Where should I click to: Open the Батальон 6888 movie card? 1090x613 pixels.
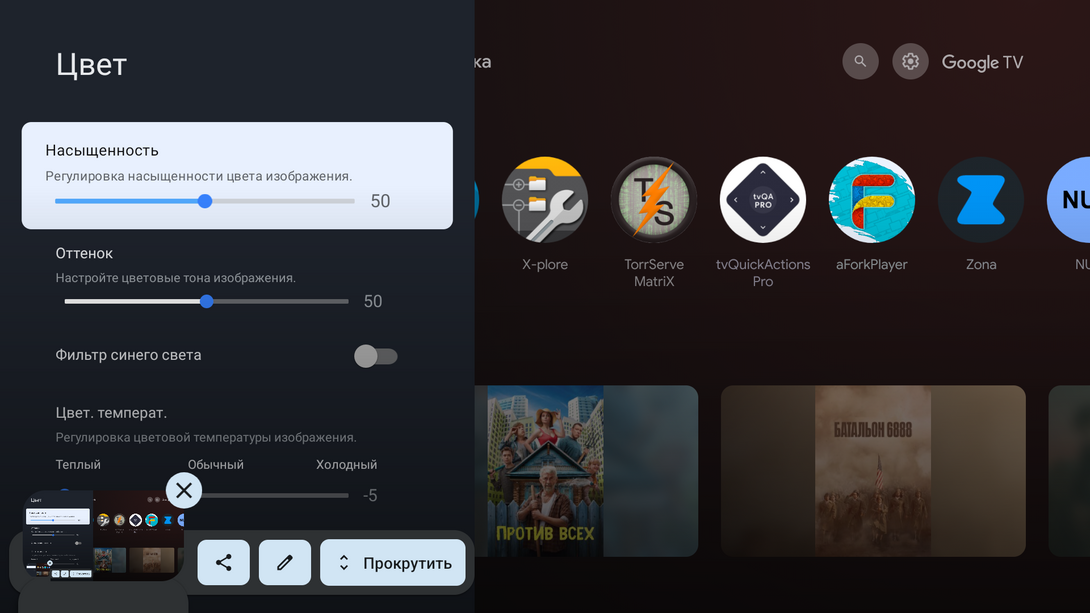[x=873, y=470]
